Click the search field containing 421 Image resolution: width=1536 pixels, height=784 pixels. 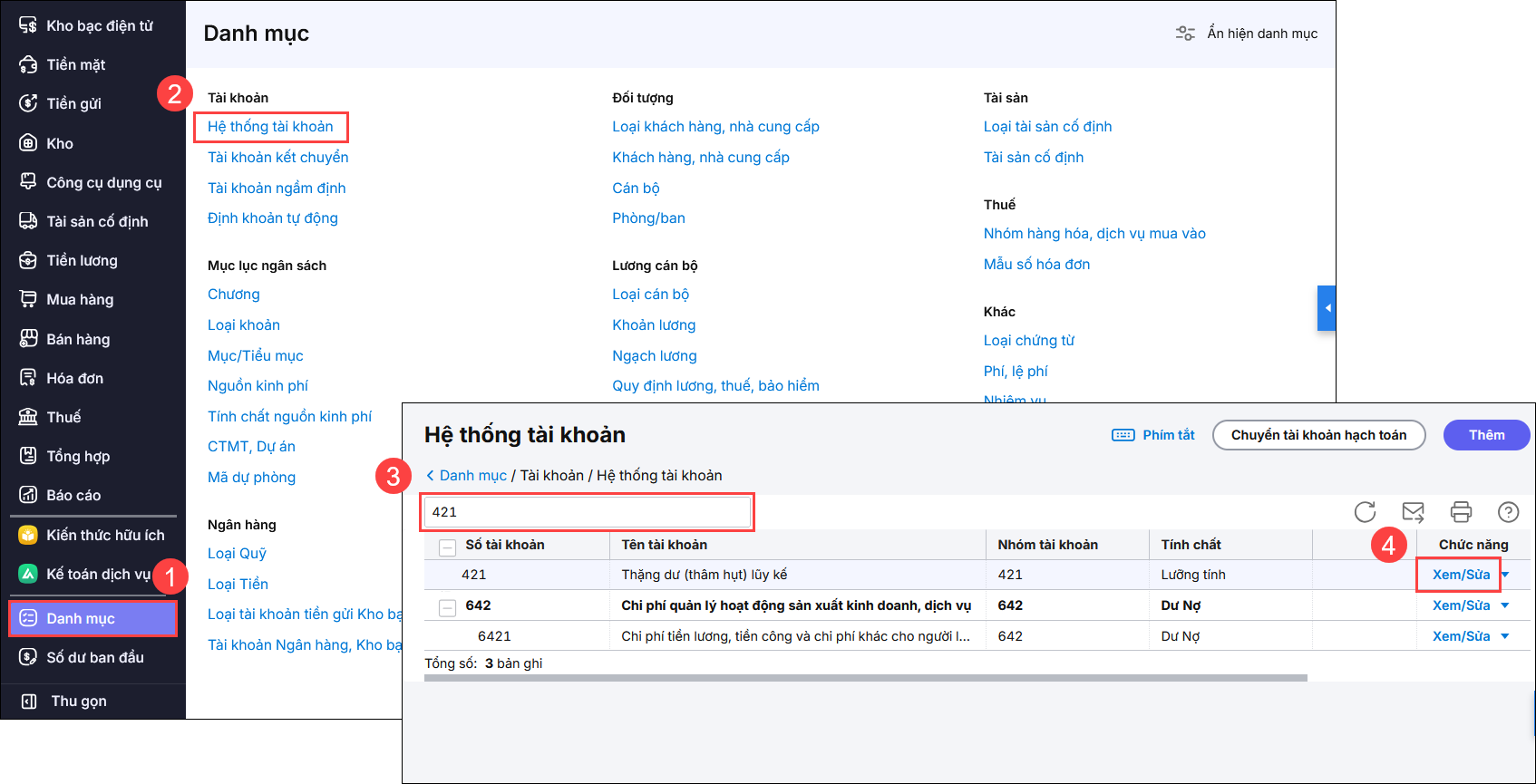click(x=588, y=512)
